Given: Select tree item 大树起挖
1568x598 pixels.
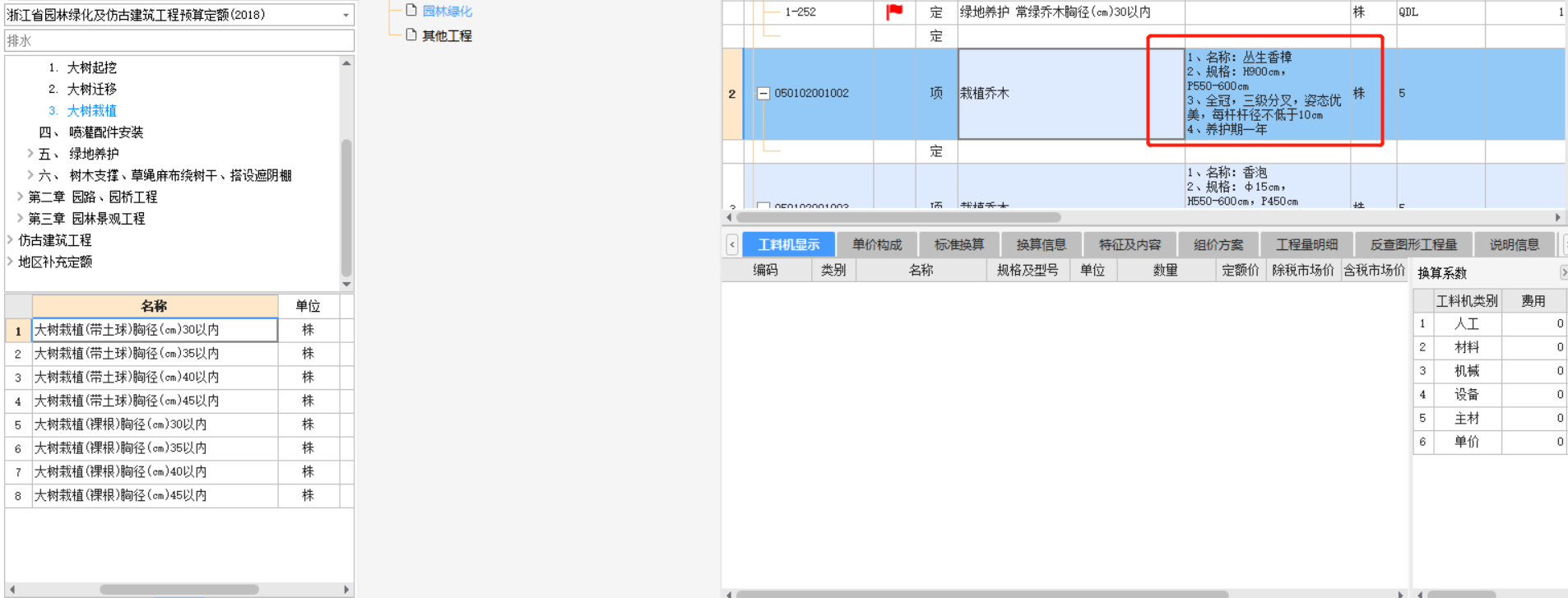Looking at the screenshot, I should click(x=91, y=67).
